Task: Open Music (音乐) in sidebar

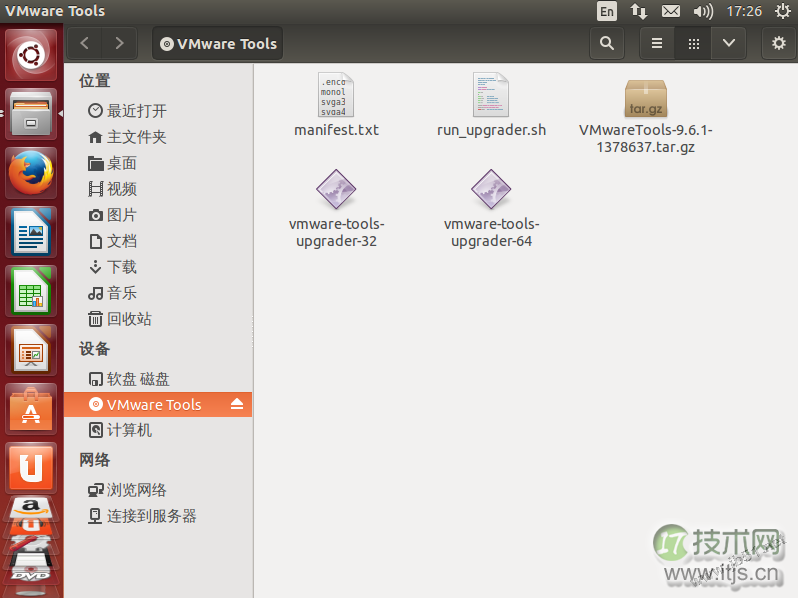Action: click(x=158, y=293)
